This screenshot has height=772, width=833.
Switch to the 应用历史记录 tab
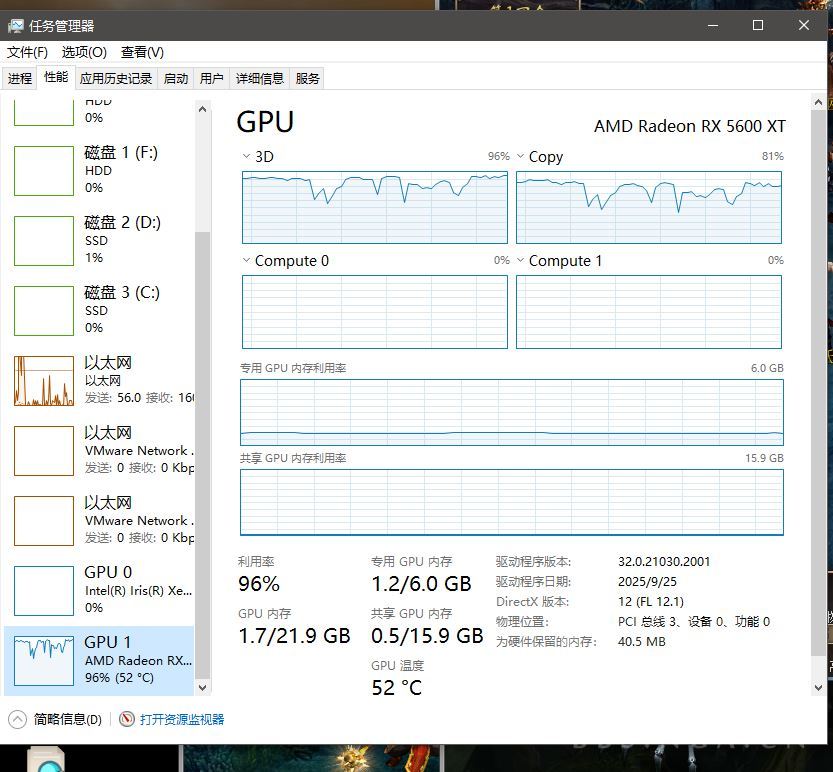coord(116,78)
